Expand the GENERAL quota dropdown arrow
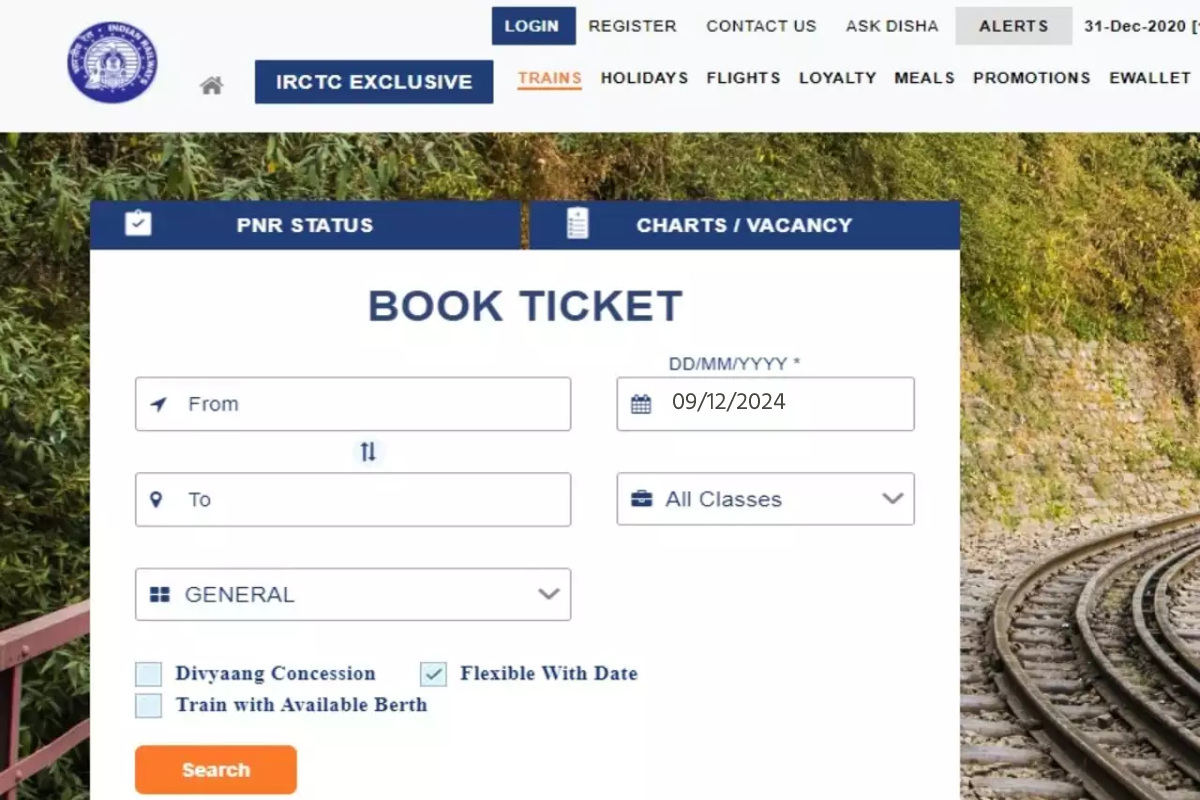1200x800 pixels. [x=548, y=594]
